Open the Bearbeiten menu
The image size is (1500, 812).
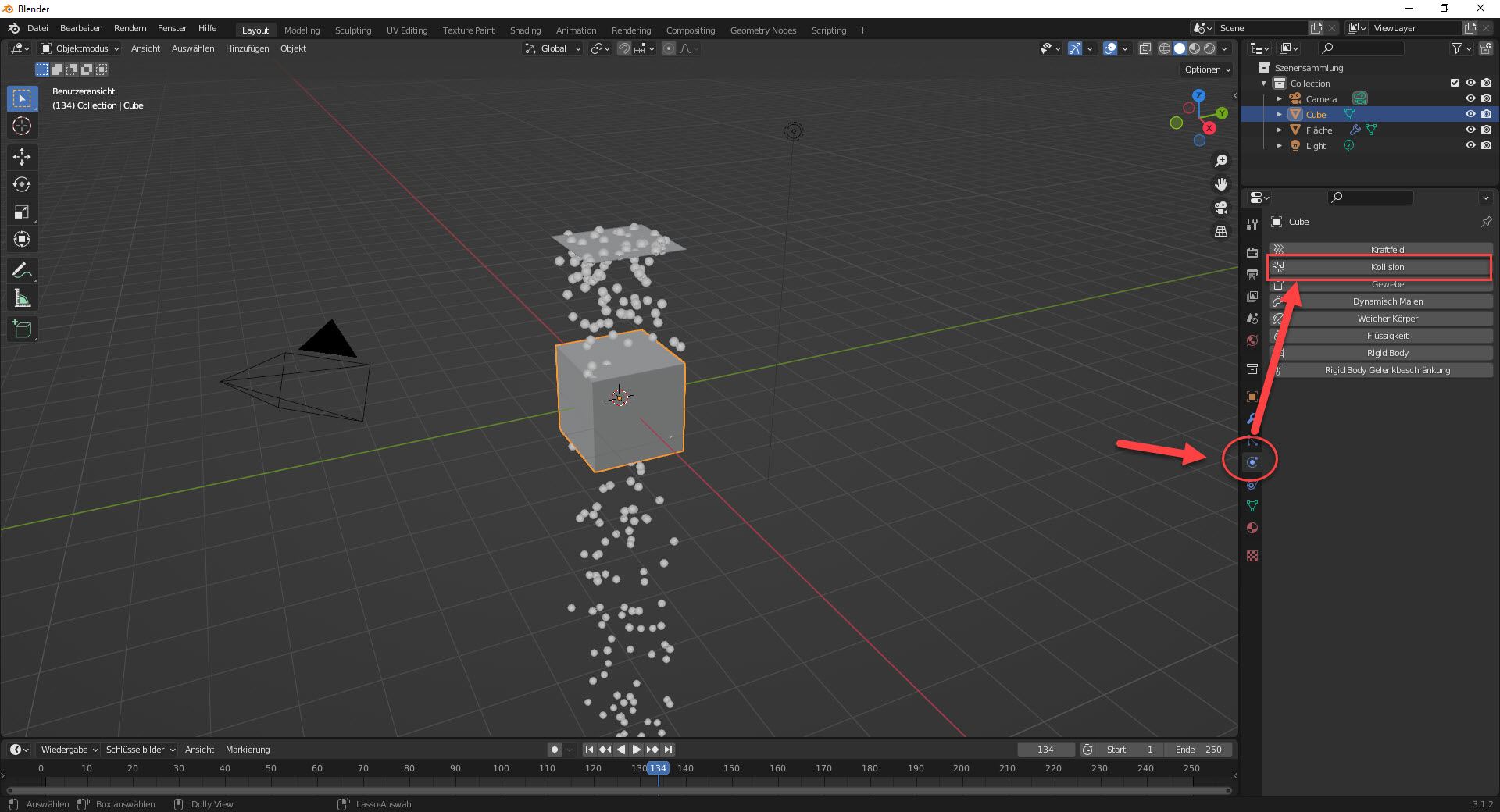click(81, 28)
